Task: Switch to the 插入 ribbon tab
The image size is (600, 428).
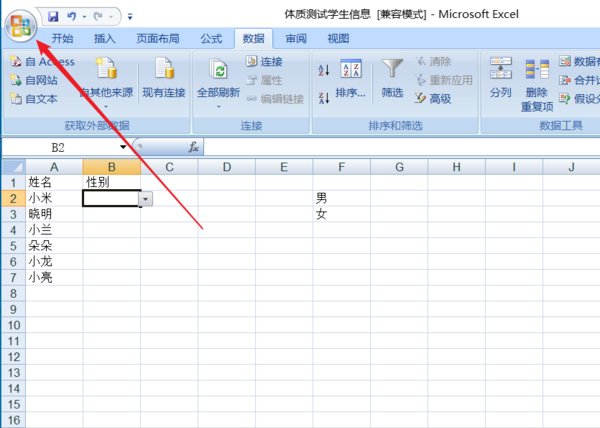Action: pos(105,39)
